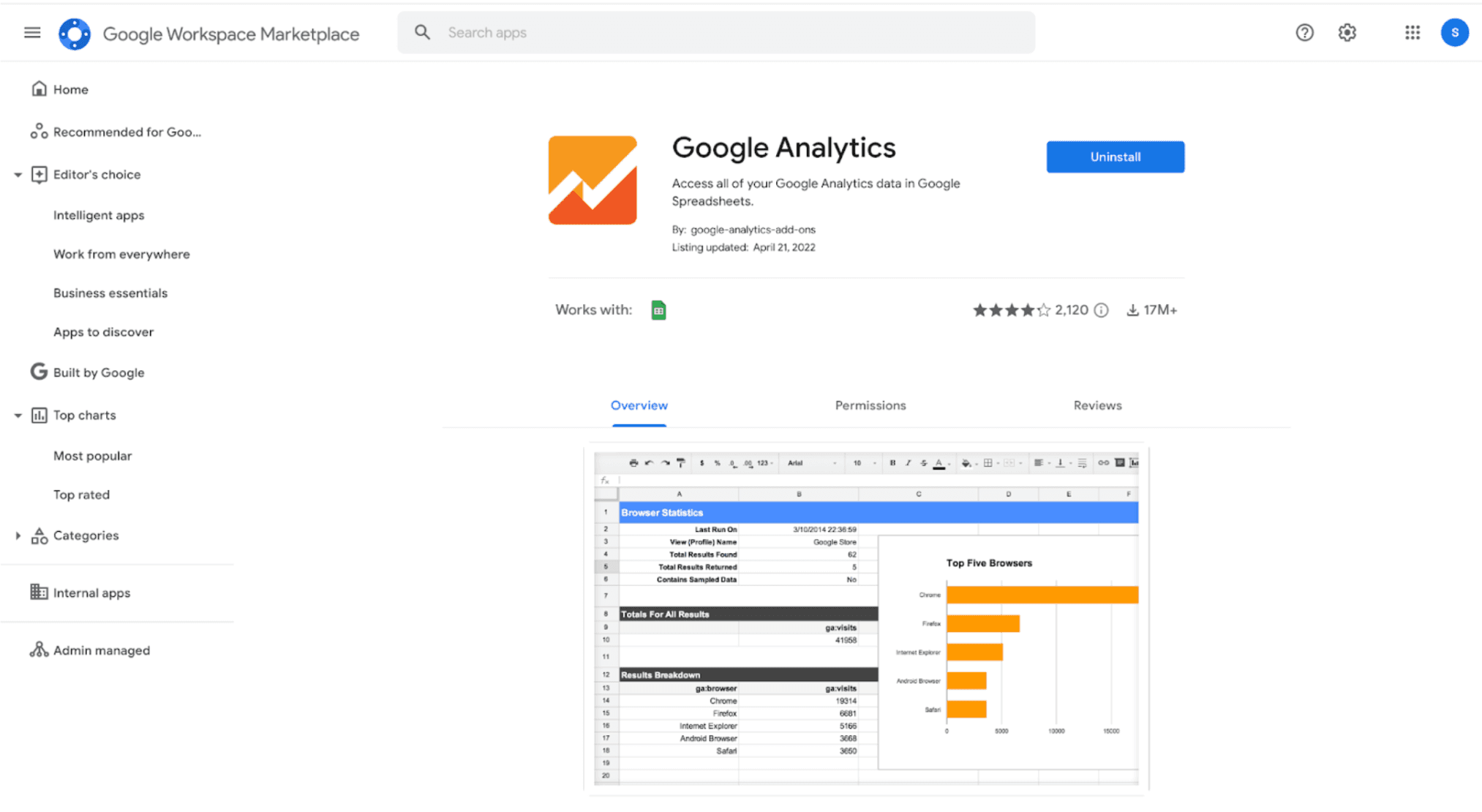1482x812 pixels.
Task: Click the Uninstall button
Action: (1115, 157)
